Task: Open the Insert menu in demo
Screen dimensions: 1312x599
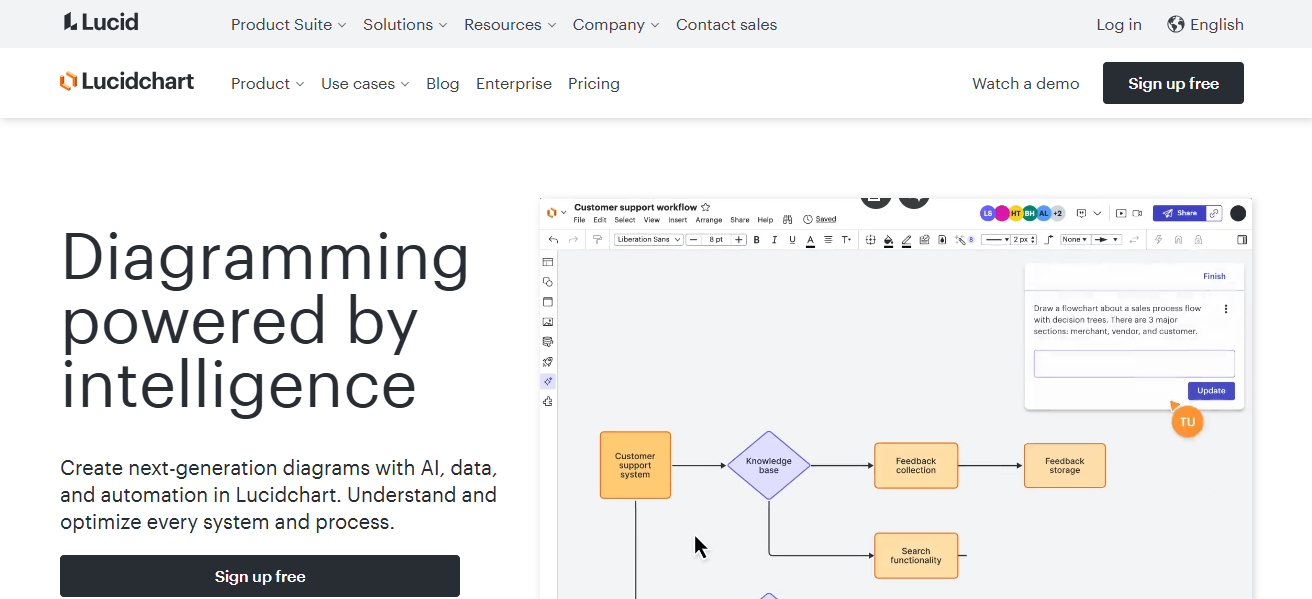Action: [678, 220]
